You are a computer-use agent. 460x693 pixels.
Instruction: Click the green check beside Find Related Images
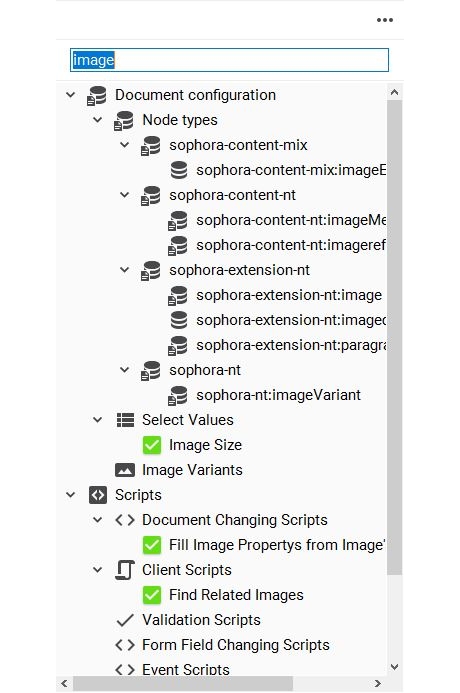[x=152, y=595]
